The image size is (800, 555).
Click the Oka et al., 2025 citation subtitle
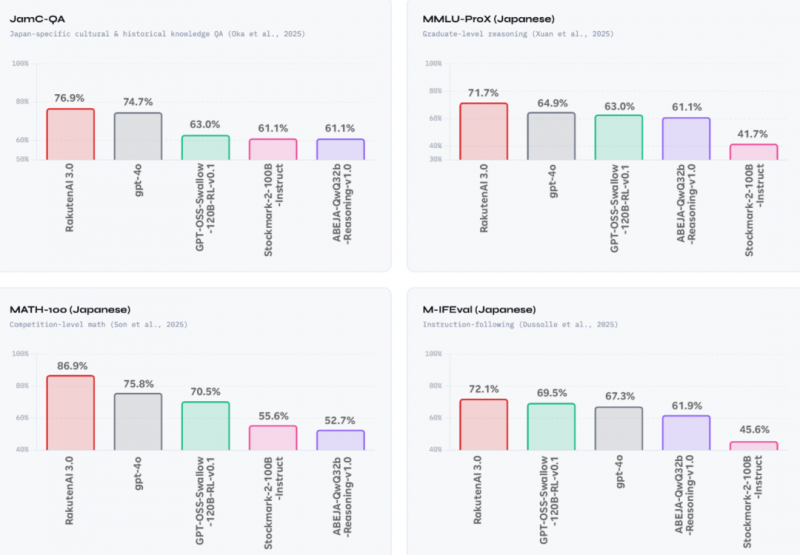(157, 34)
